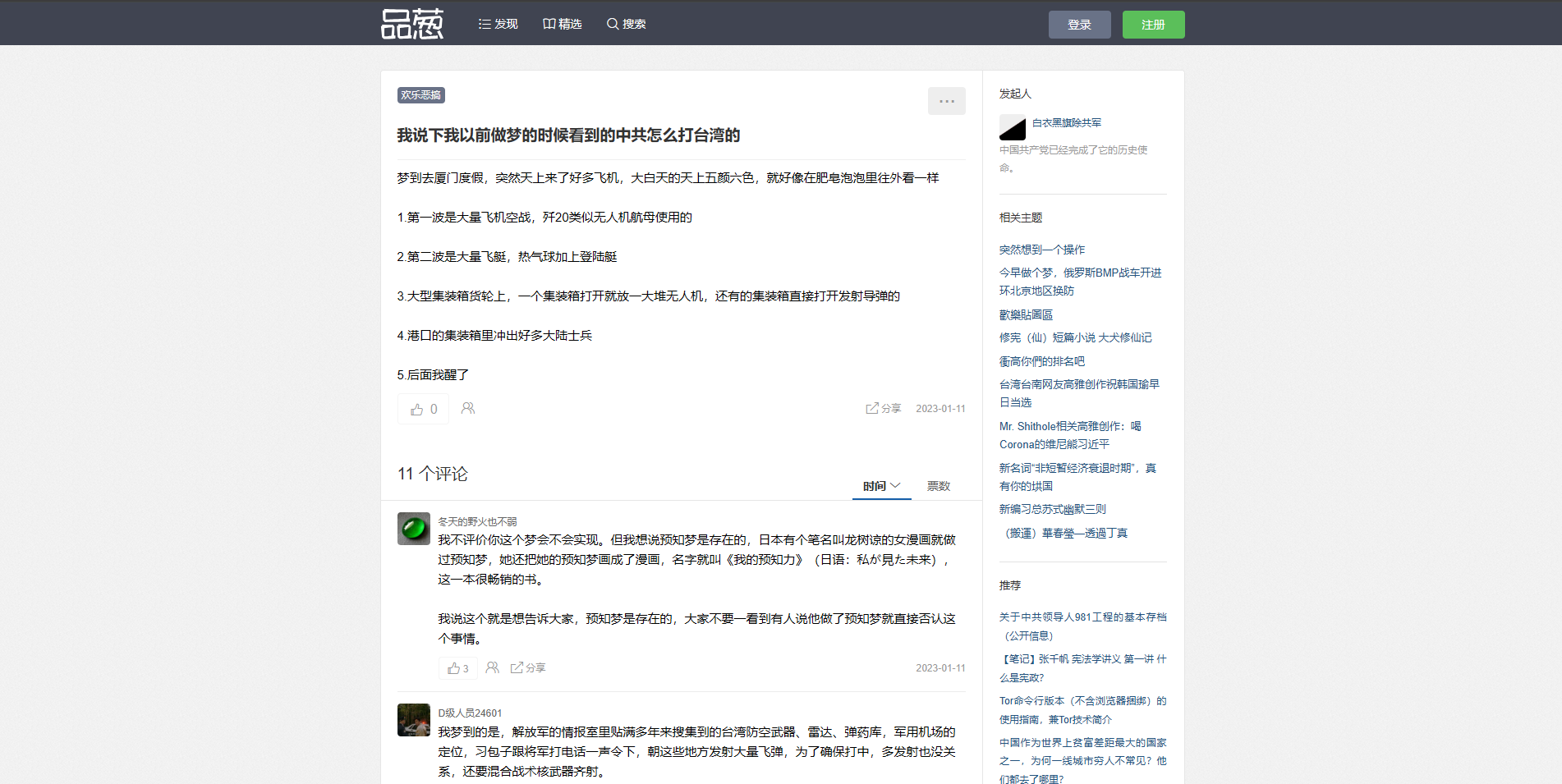Expand the 时间 sort dropdown
This screenshot has height=784, width=1562.
click(881, 486)
